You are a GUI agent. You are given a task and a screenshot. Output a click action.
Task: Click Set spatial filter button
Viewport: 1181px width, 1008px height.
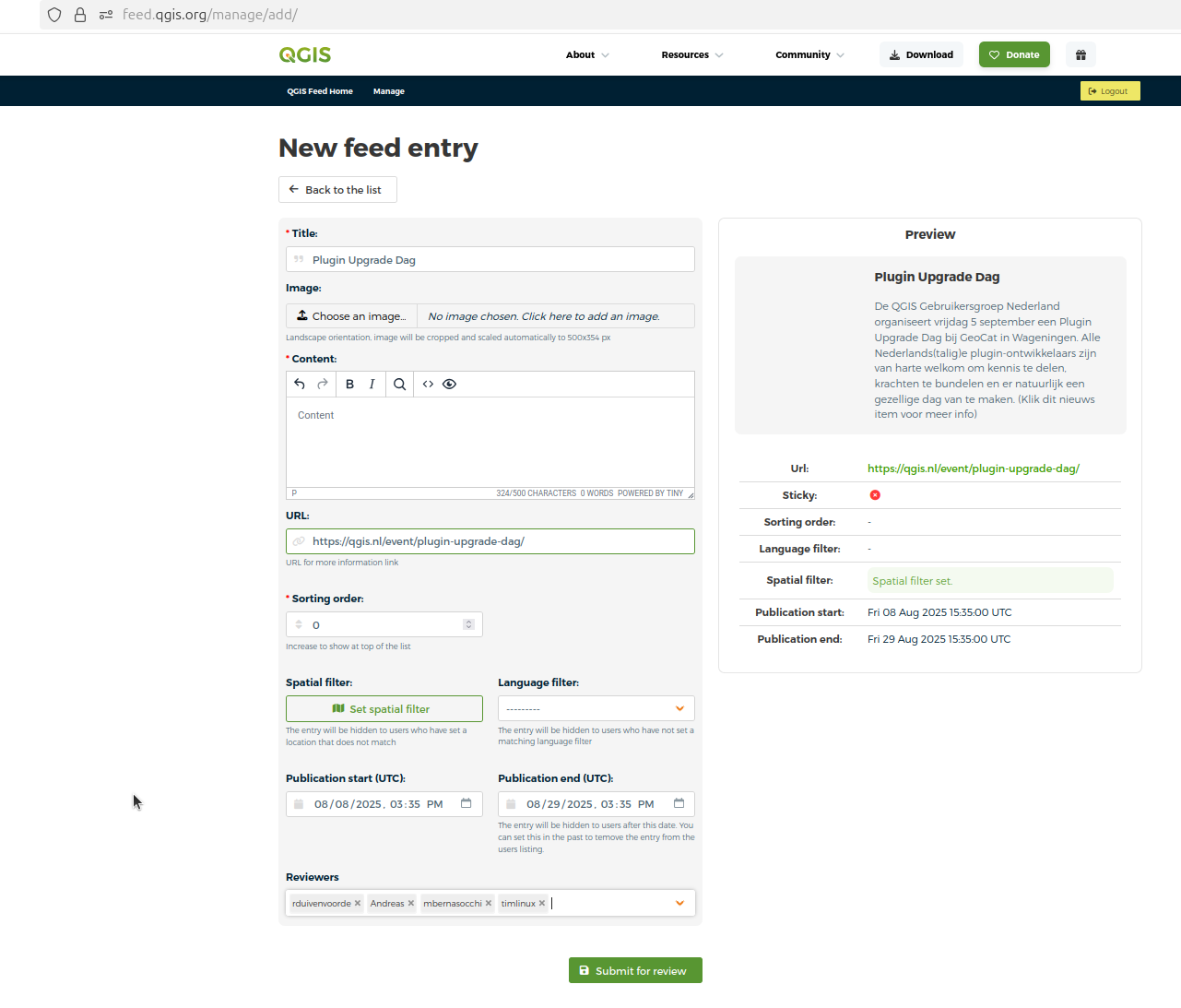coord(384,708)
